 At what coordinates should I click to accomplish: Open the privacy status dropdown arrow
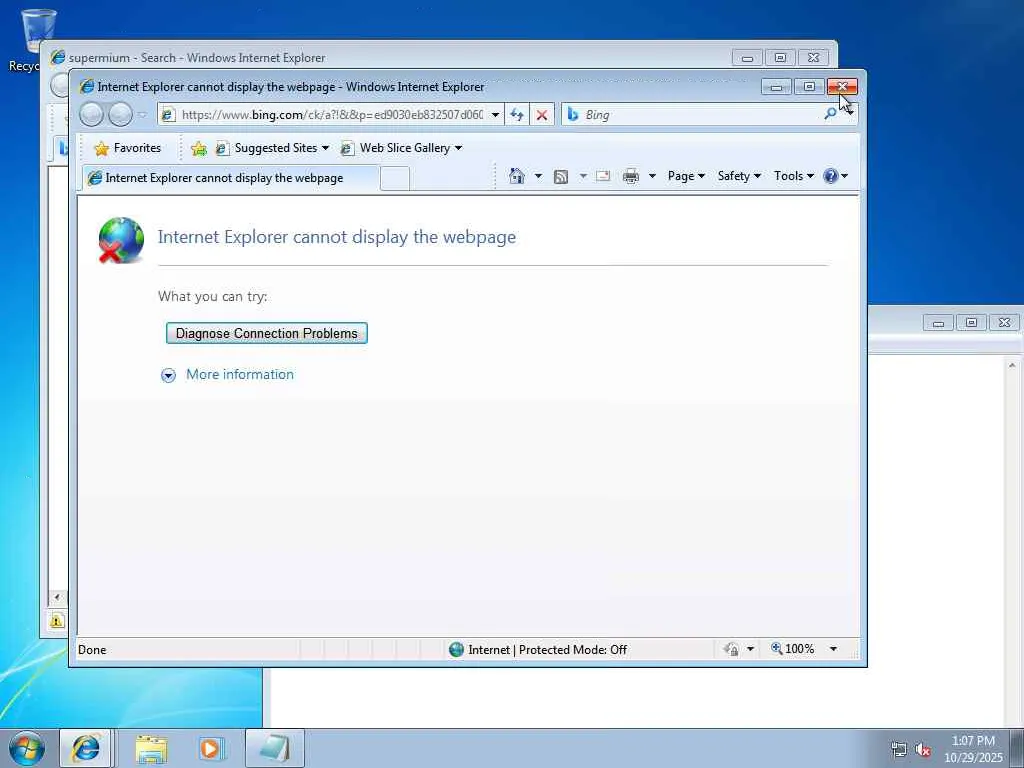pyautogui.click(x=750, y=649)
